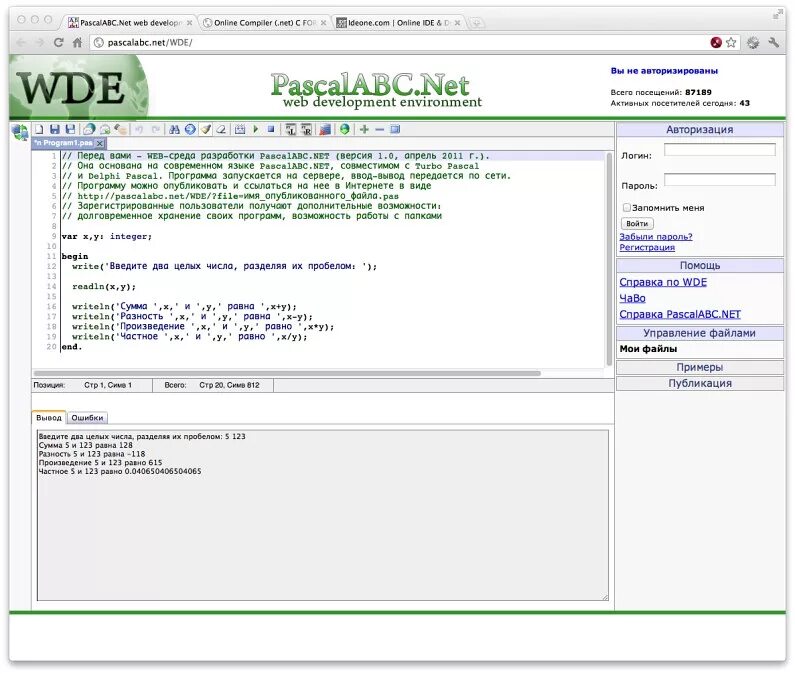This screenshot has height=674, width=795.
Task: Click code line 'readln(x,y);'
Action: point(104,287)
